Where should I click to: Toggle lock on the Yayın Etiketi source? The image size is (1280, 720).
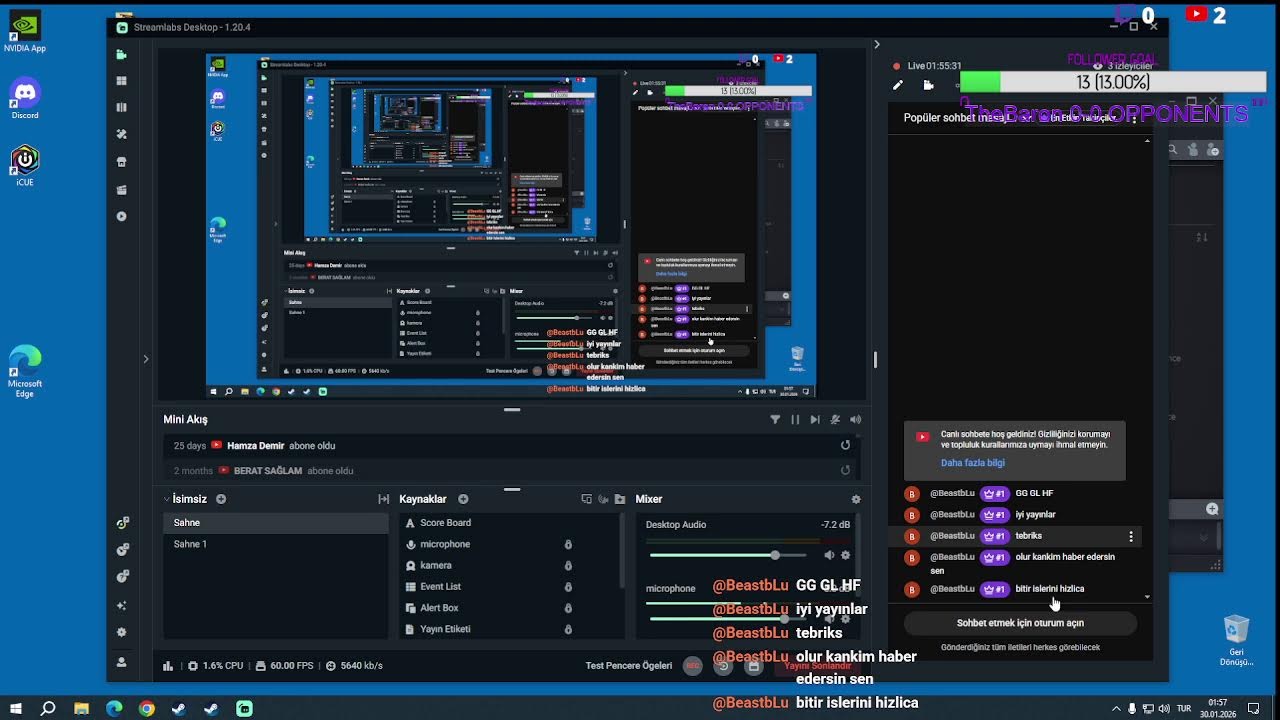pyautogui.click(x=568, y=629)
